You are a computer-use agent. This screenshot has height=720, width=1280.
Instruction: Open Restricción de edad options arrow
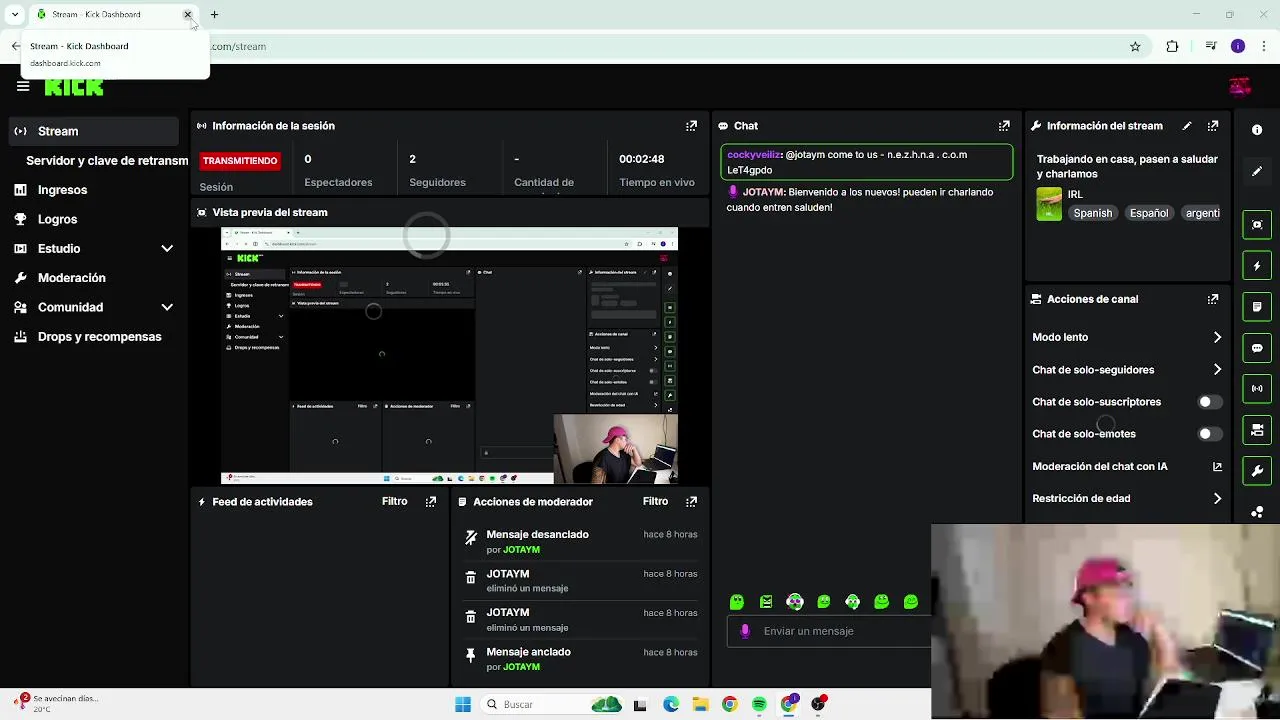pyautogui.click(x=1217, y=498)
